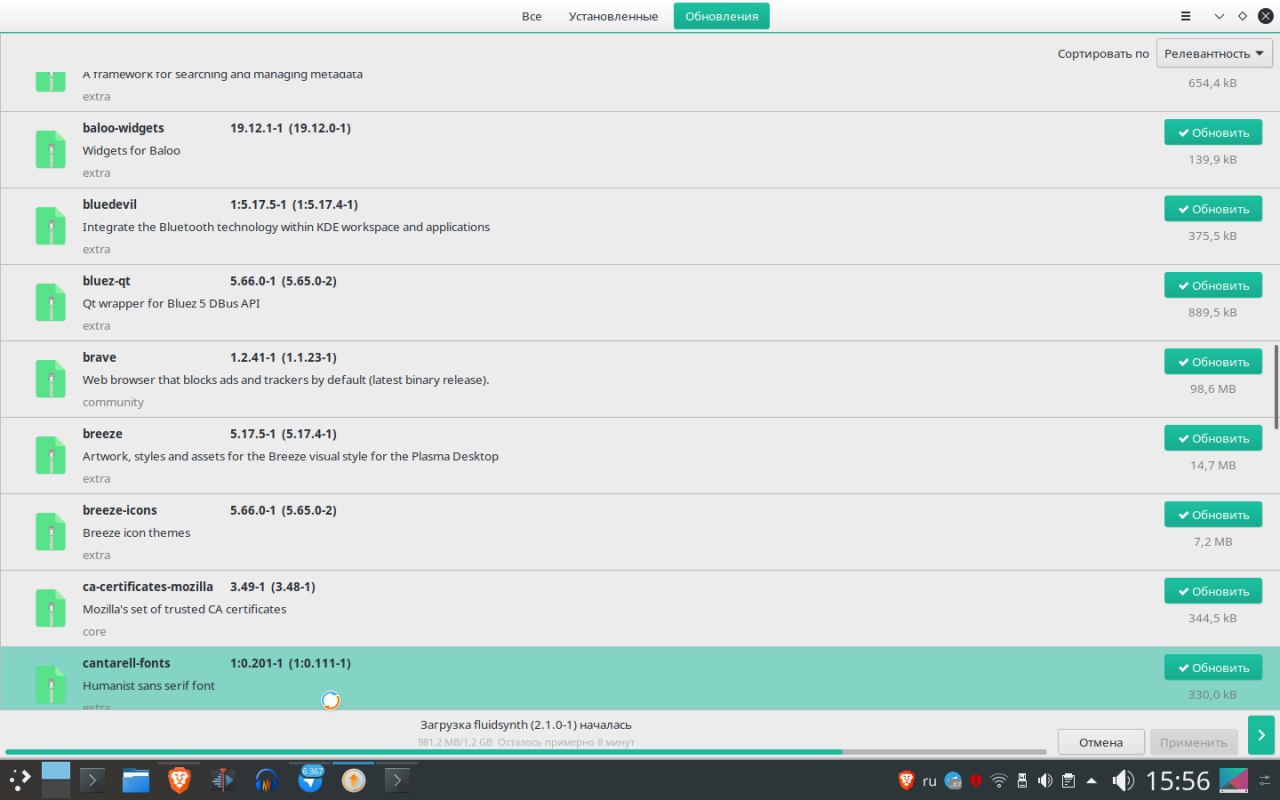This screenshot has height=800, width=1280.
Task: Click the ca-certificates-mozilla package archive icon
Action: (51, 608)
